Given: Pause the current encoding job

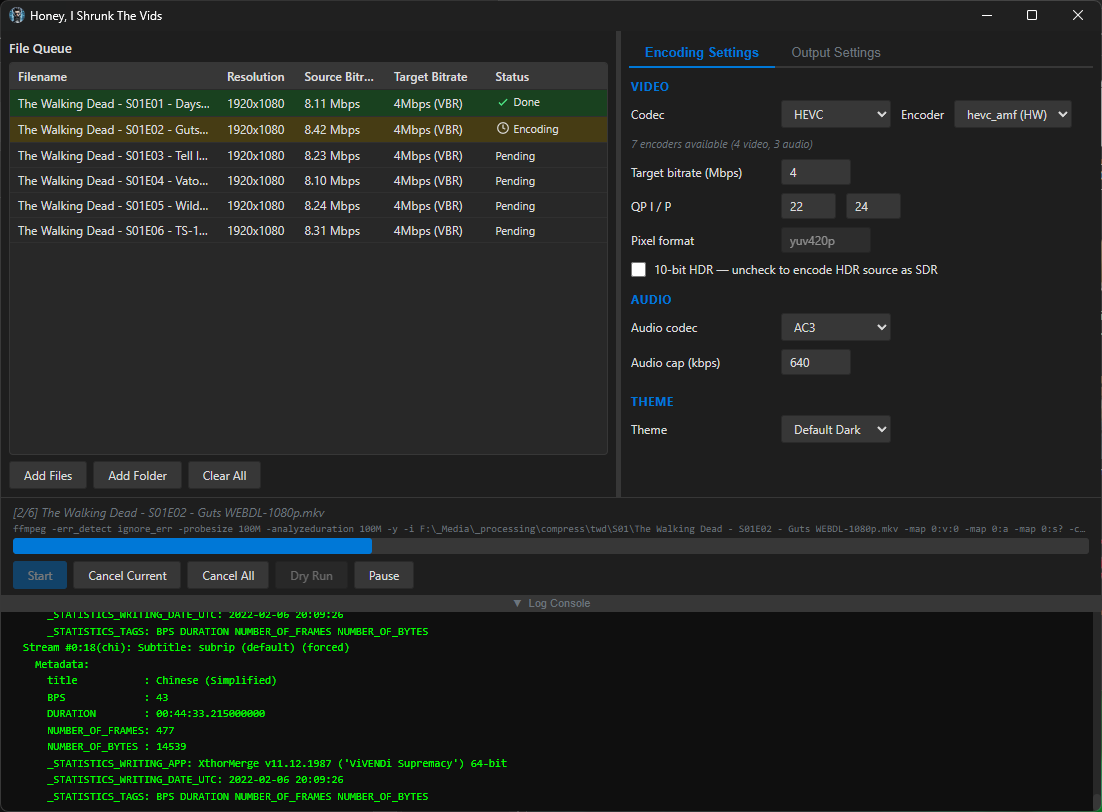Looking at the screenshot, I should coord(384,576).
